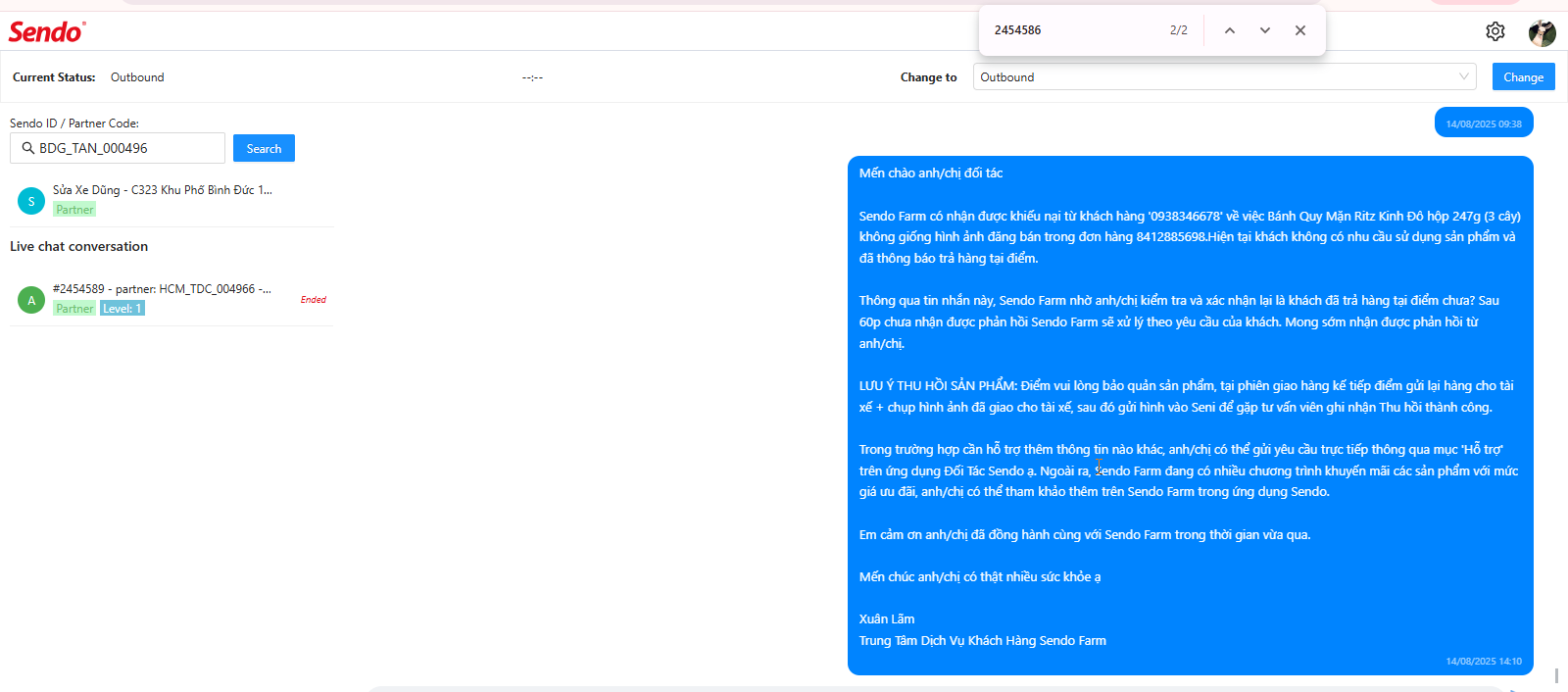Open the user profile avatar

pyautogui.click(x=1543, y=32)
